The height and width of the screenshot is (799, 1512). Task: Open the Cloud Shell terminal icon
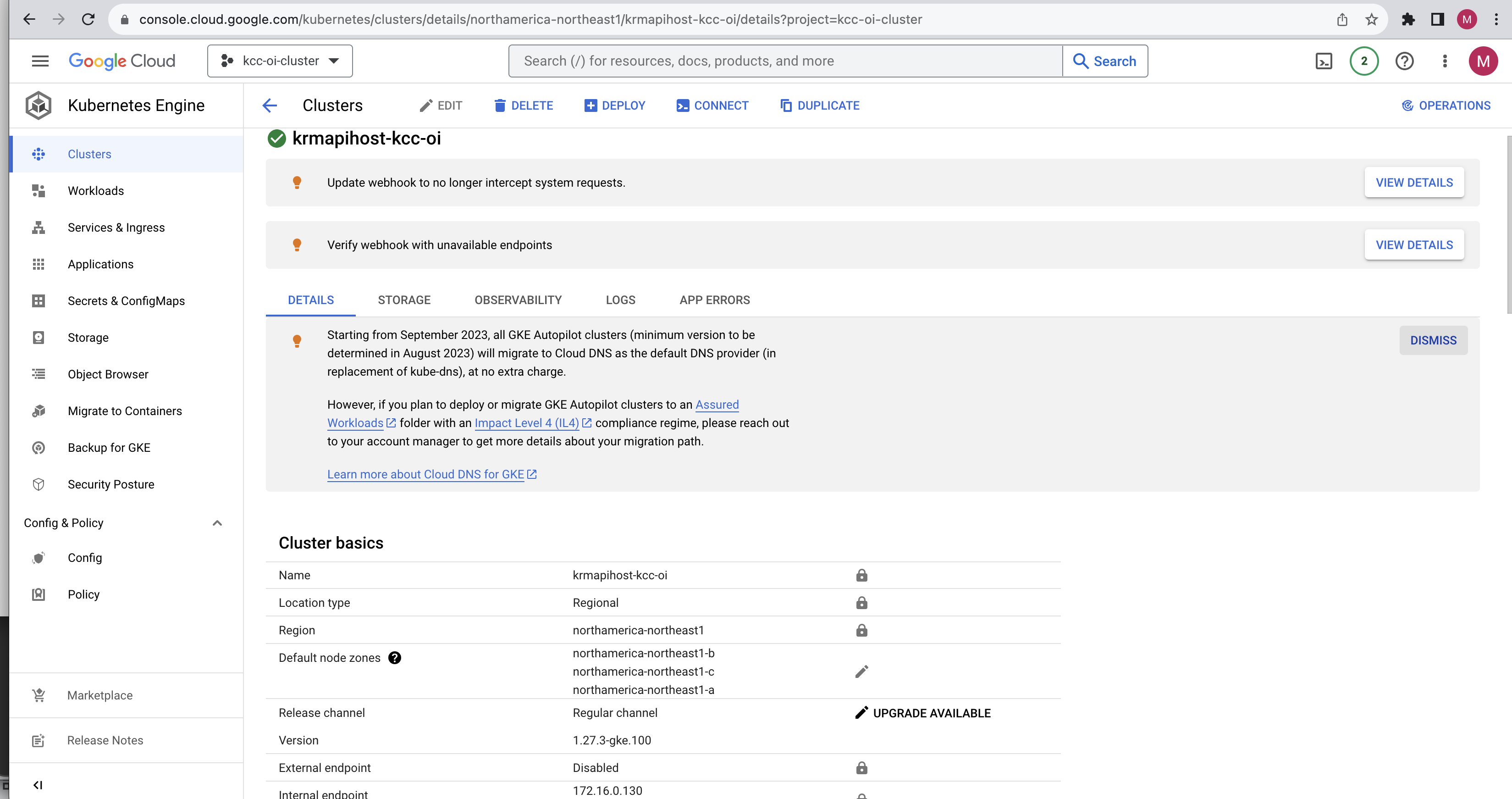point(1324,61)
